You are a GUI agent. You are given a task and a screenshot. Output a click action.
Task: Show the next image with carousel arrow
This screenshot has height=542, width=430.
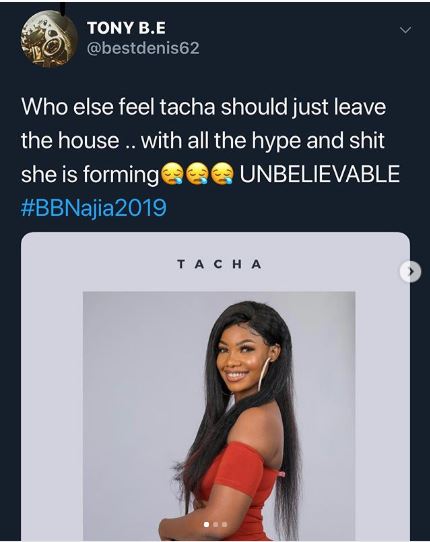point(411,272)
